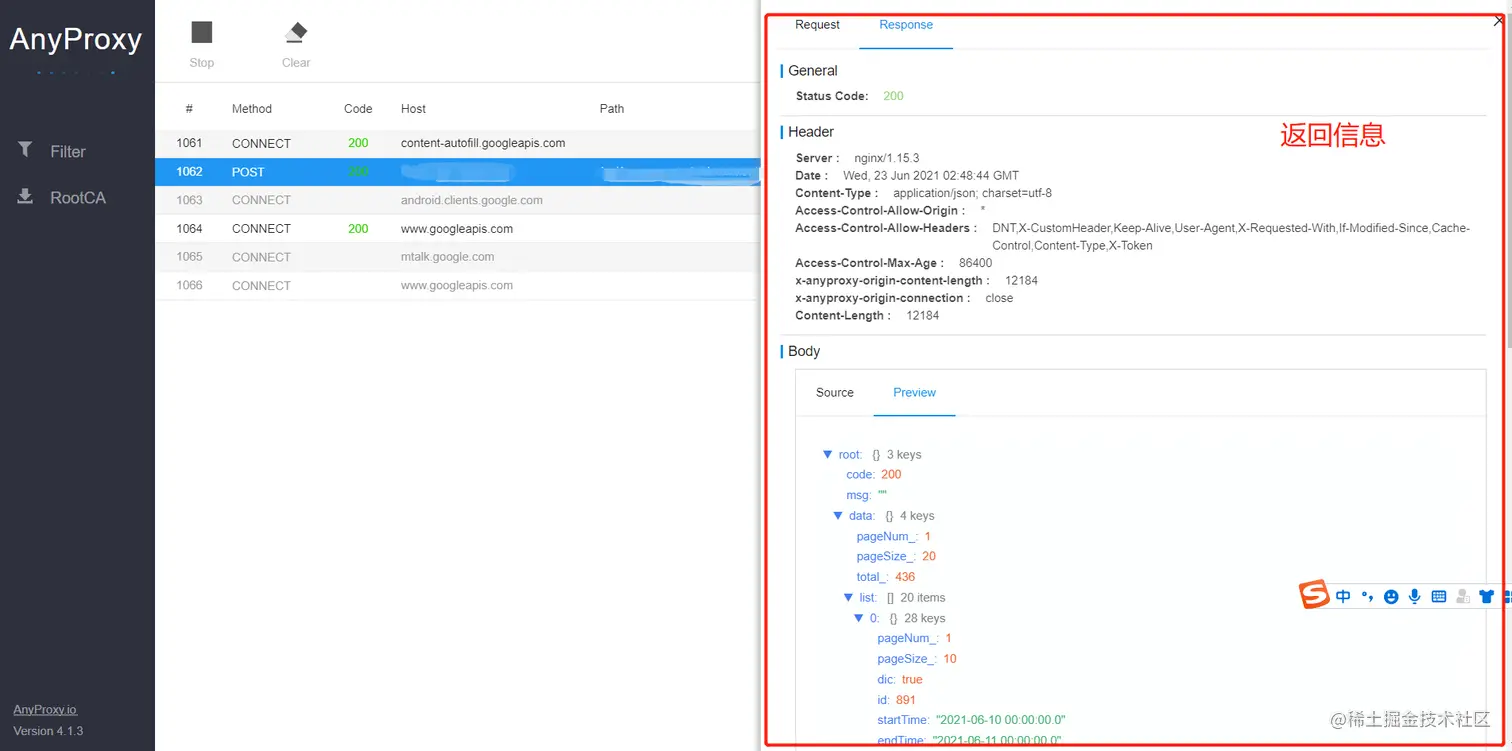Click the microphone voice input icon
The image size is (1512, 751).
point(1415,597)
